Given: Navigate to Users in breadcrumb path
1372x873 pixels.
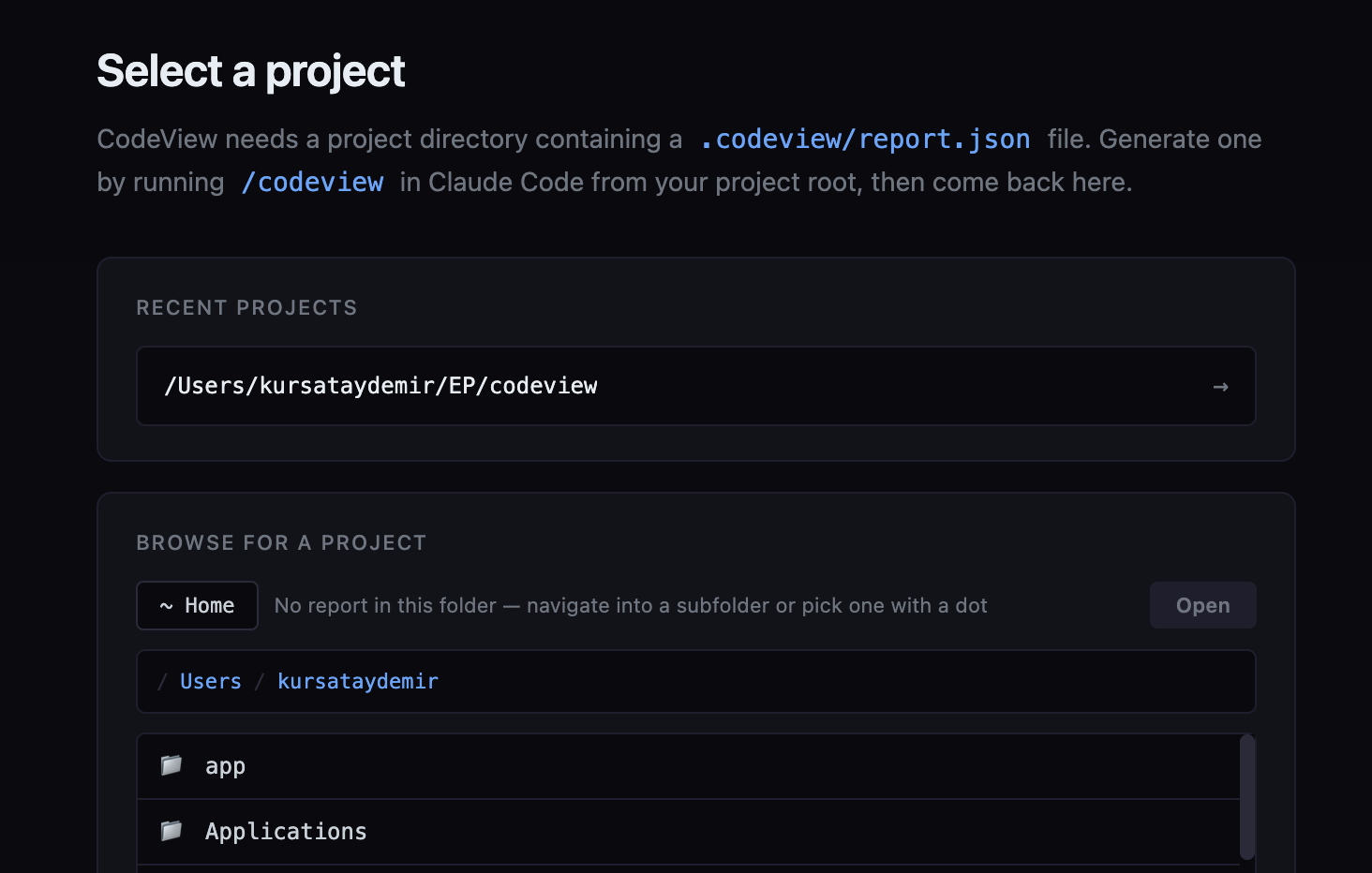Looking at the screenshot, I should (x=211, y=682).
